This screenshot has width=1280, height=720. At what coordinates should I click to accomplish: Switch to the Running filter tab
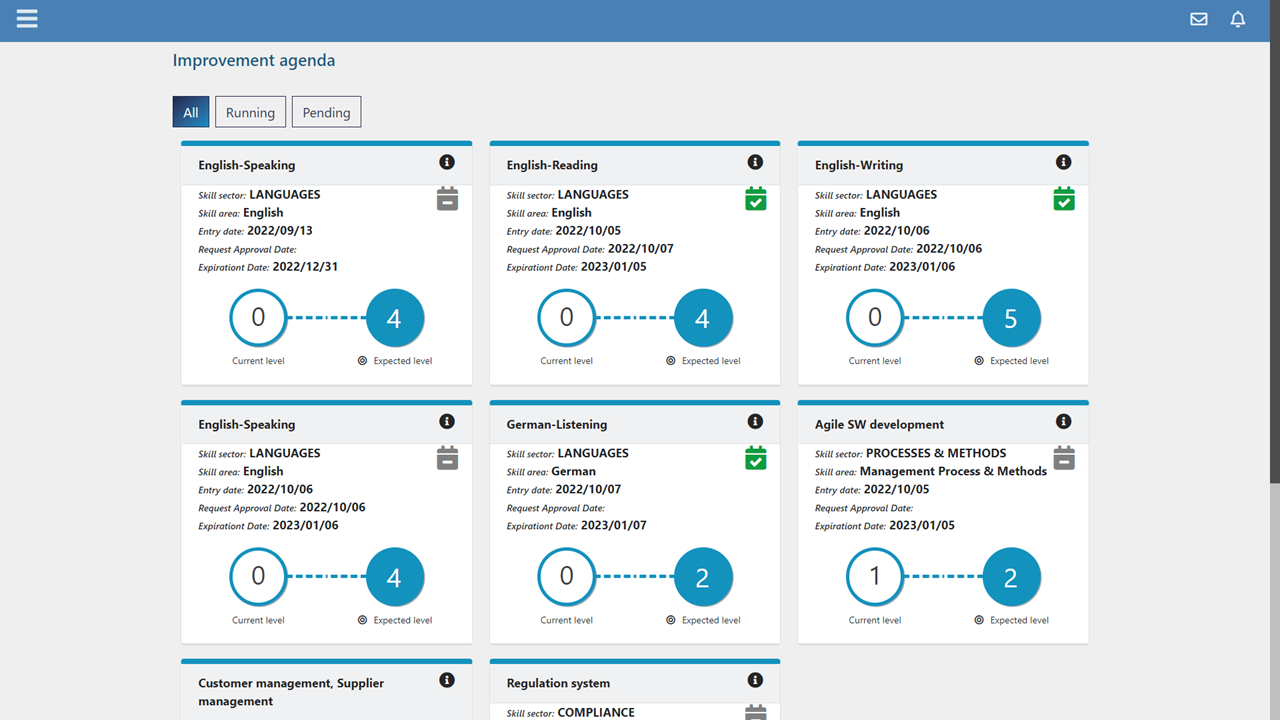[250, 112]
